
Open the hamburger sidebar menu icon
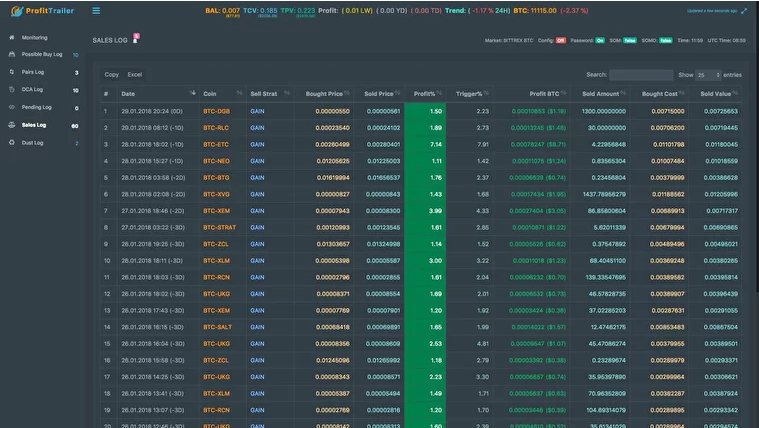96,11
